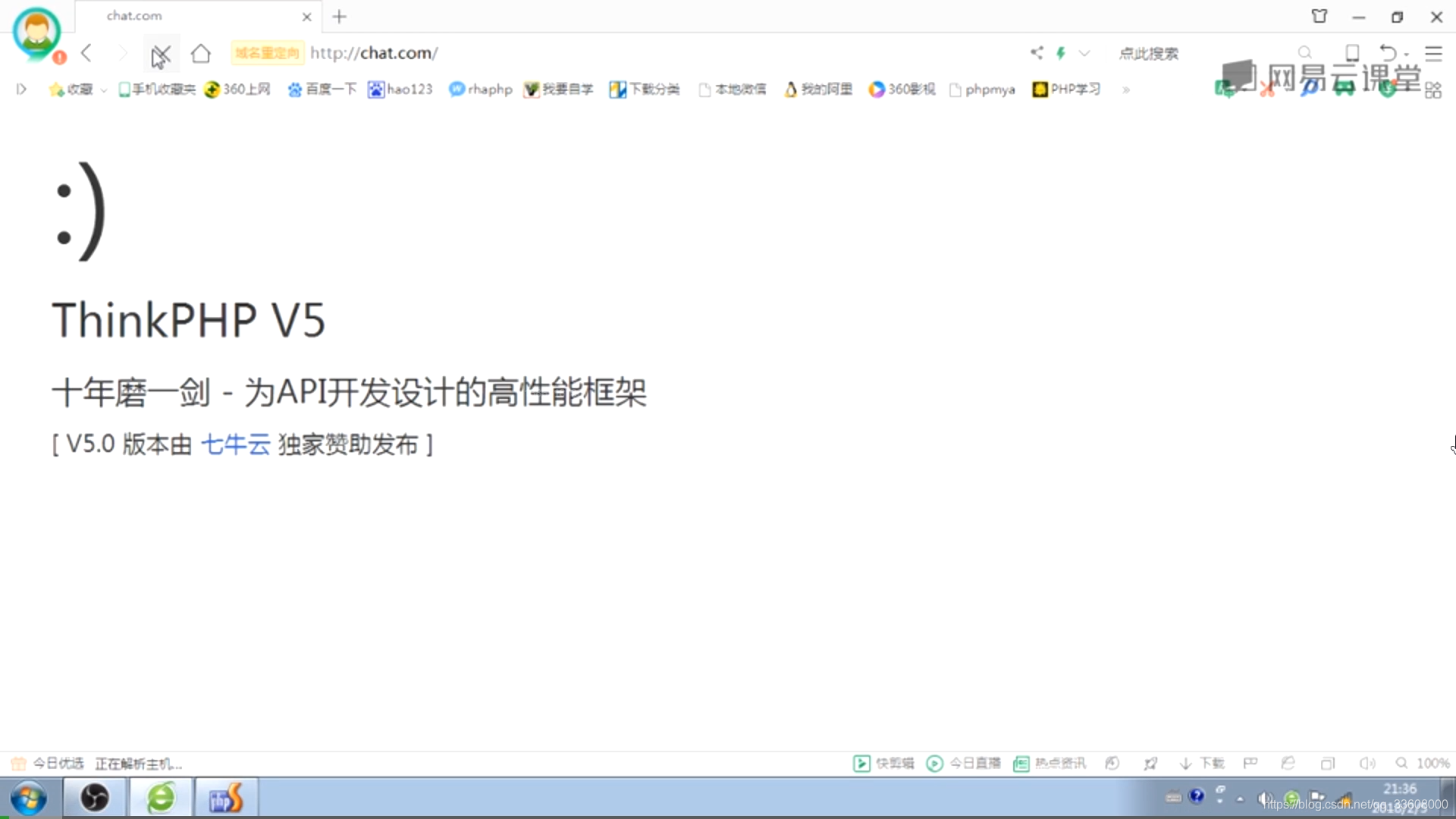
Task: Open the 快剪辑 tool in status bar
Action: click(884, 764)
